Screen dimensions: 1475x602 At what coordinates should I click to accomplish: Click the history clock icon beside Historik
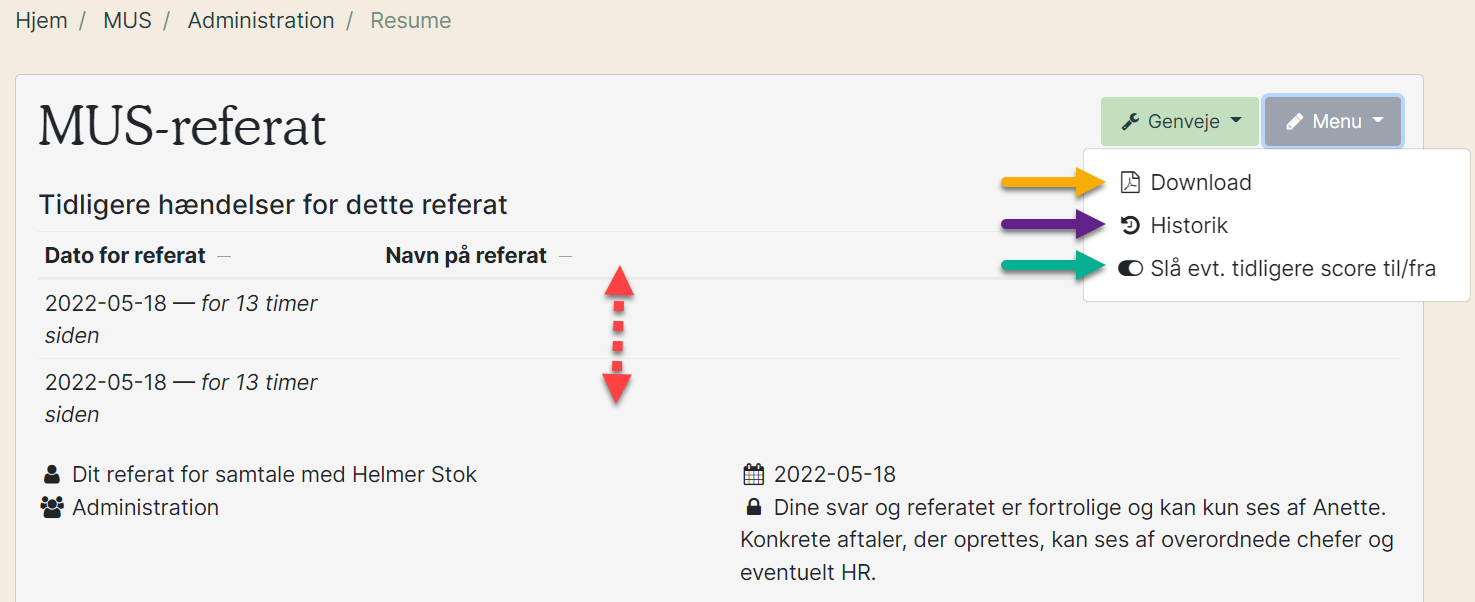tap(1130, 225)
